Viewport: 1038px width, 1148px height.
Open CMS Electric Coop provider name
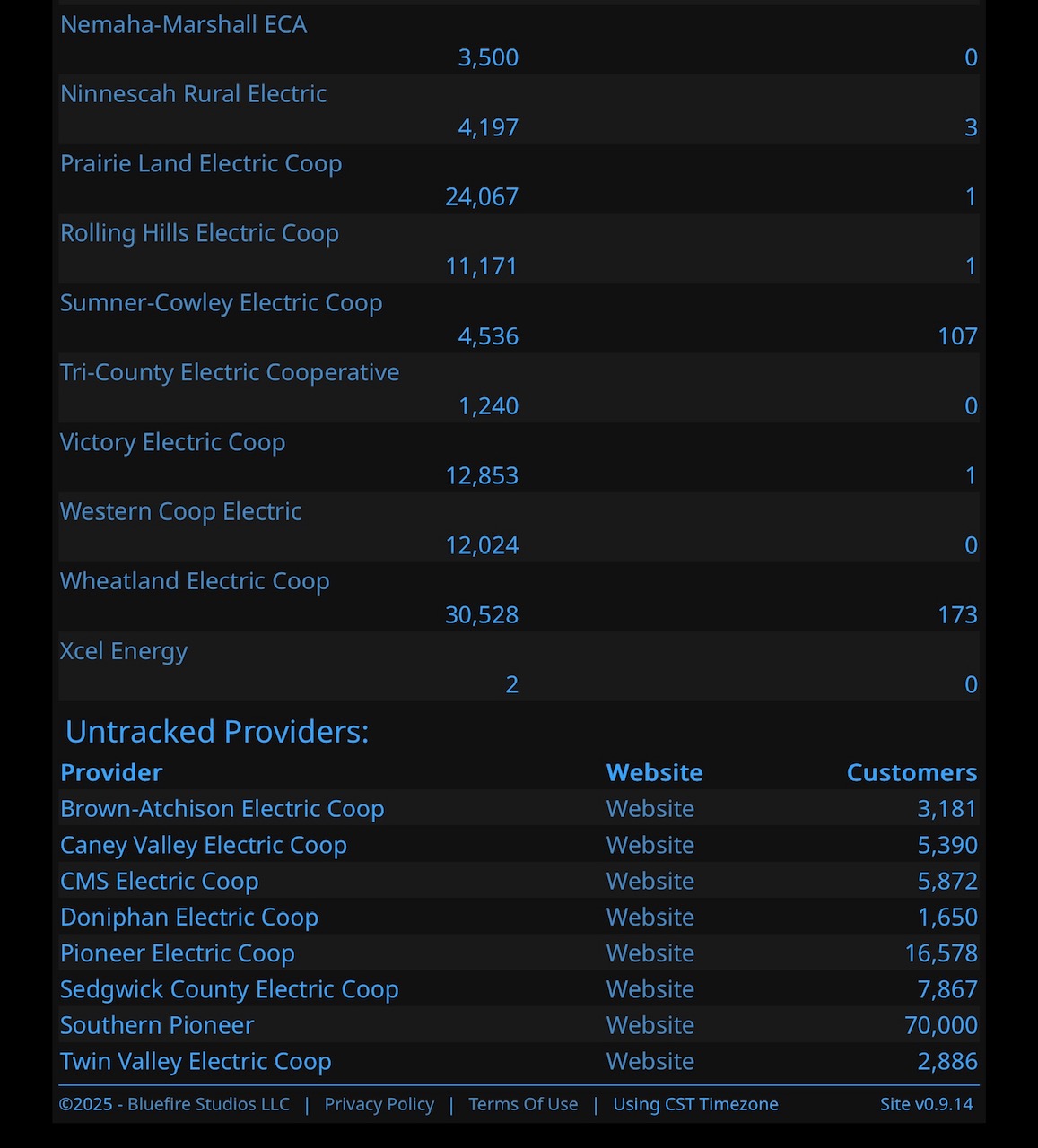[x=160, y=882]
